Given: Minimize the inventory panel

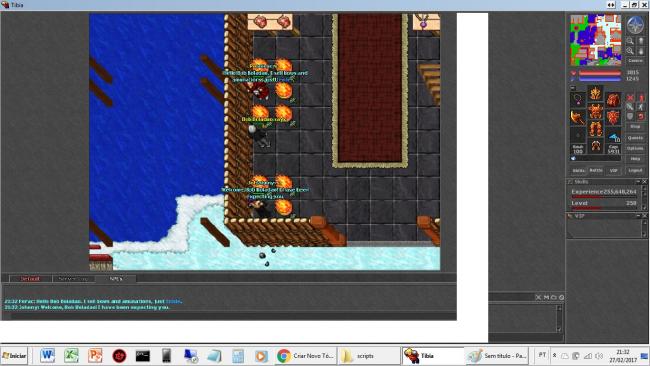Looking at the screenshot, I should [x=572, y=87].
